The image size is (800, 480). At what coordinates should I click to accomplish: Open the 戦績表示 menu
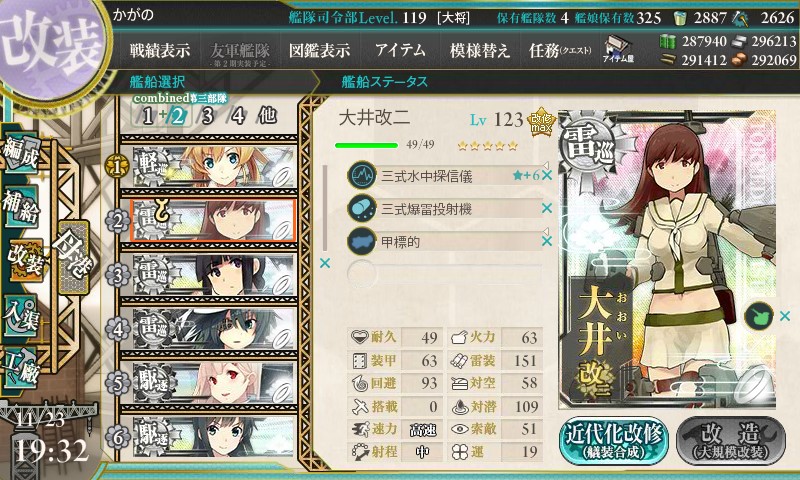click(160, 50)
